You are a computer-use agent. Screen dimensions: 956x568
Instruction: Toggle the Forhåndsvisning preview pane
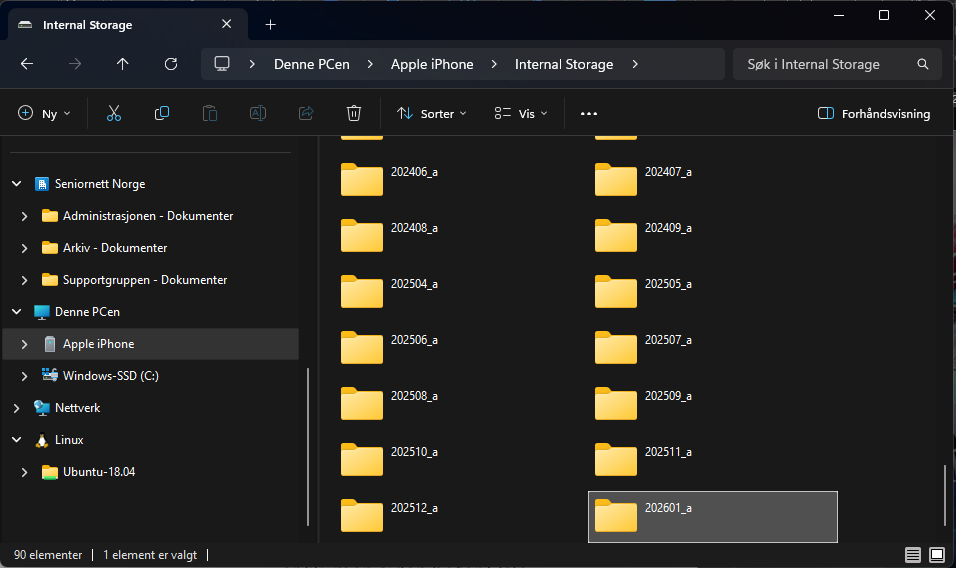(874, 114)
